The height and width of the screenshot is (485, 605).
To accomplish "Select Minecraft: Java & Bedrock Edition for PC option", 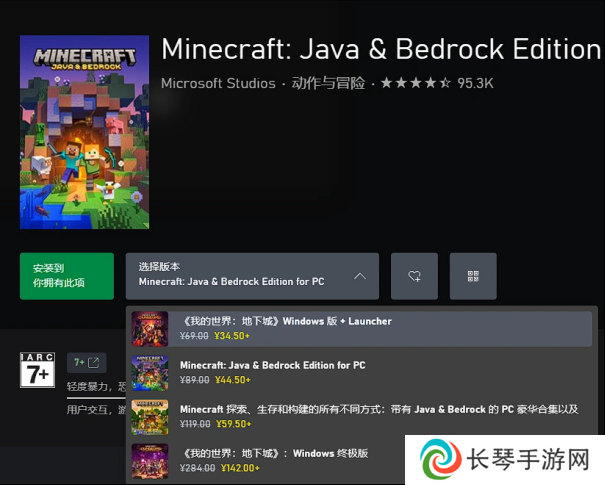I will [x=362, y=373].
